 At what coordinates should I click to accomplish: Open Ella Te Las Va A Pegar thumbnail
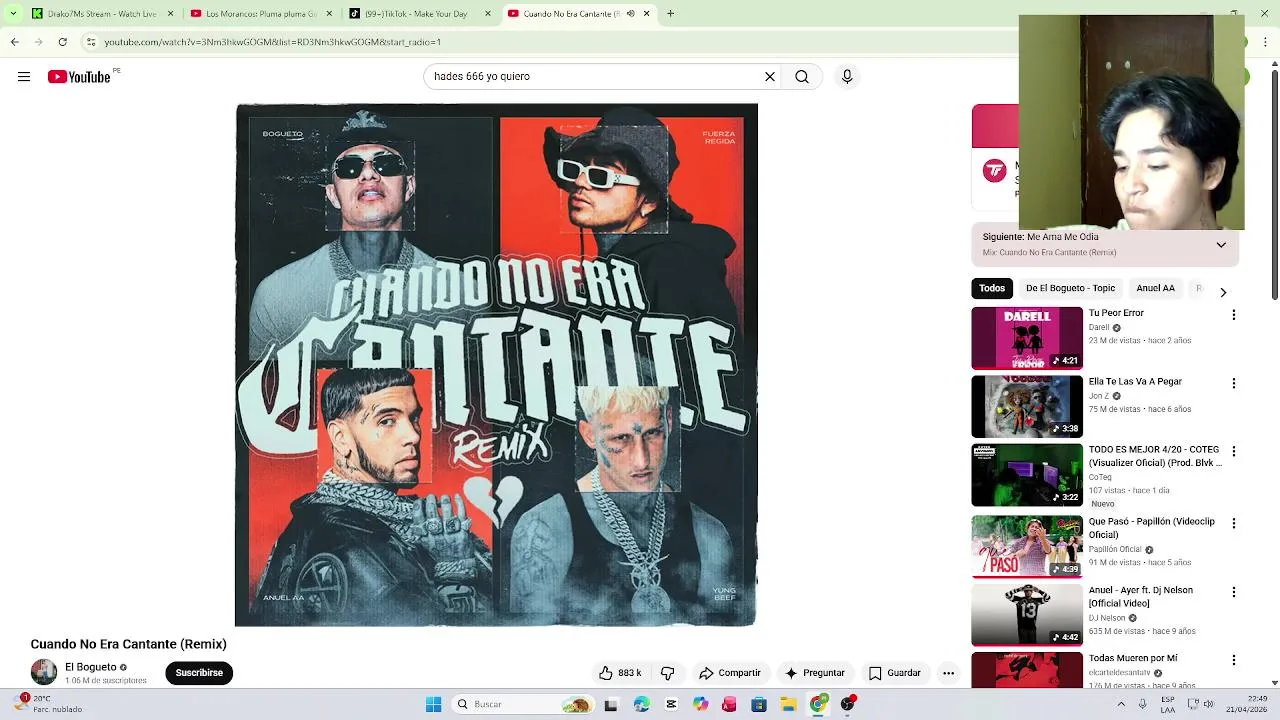click(1027, 407)
